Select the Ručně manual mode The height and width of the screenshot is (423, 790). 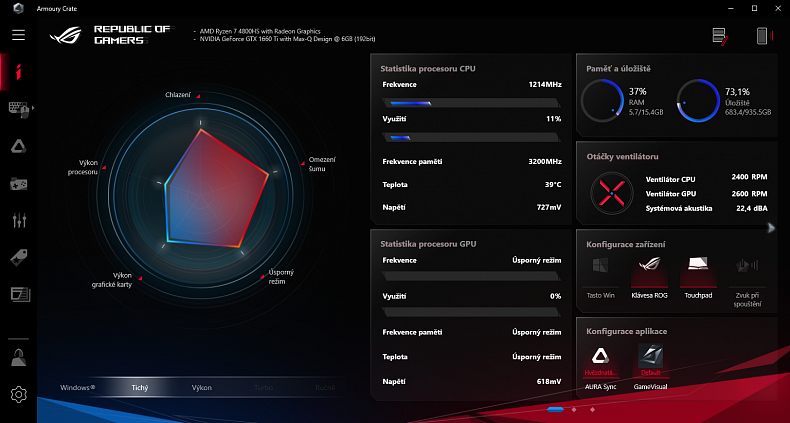click(x=325, y=388)
